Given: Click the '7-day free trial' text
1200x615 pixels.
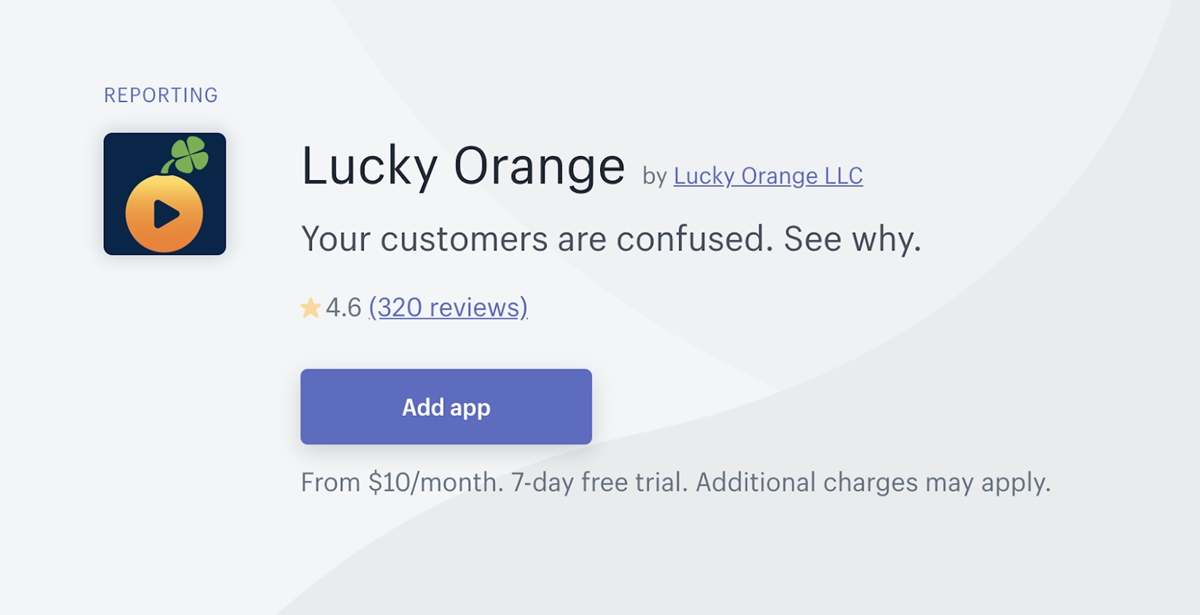Looking at the screenshot, I should click(x=600, y=483).
